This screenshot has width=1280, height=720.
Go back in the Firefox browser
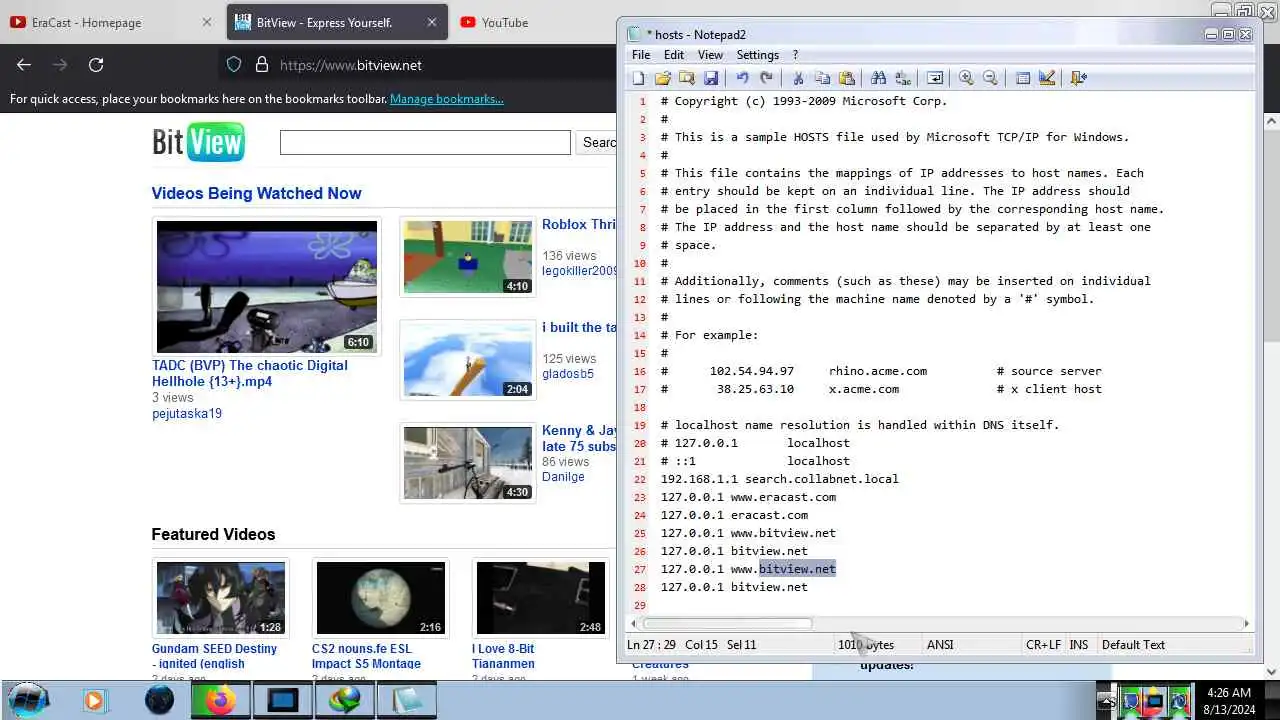(24, 65)
